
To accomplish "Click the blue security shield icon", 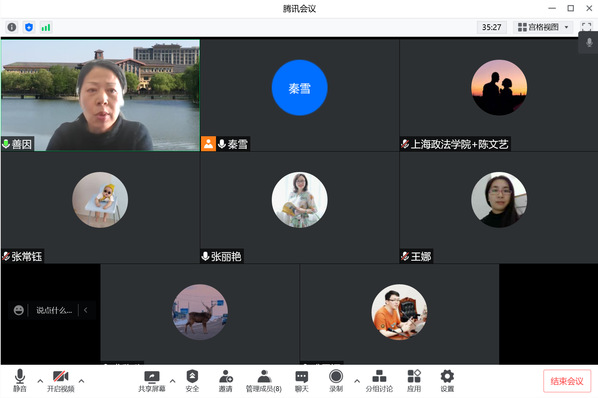I will [x=29, y=27].
